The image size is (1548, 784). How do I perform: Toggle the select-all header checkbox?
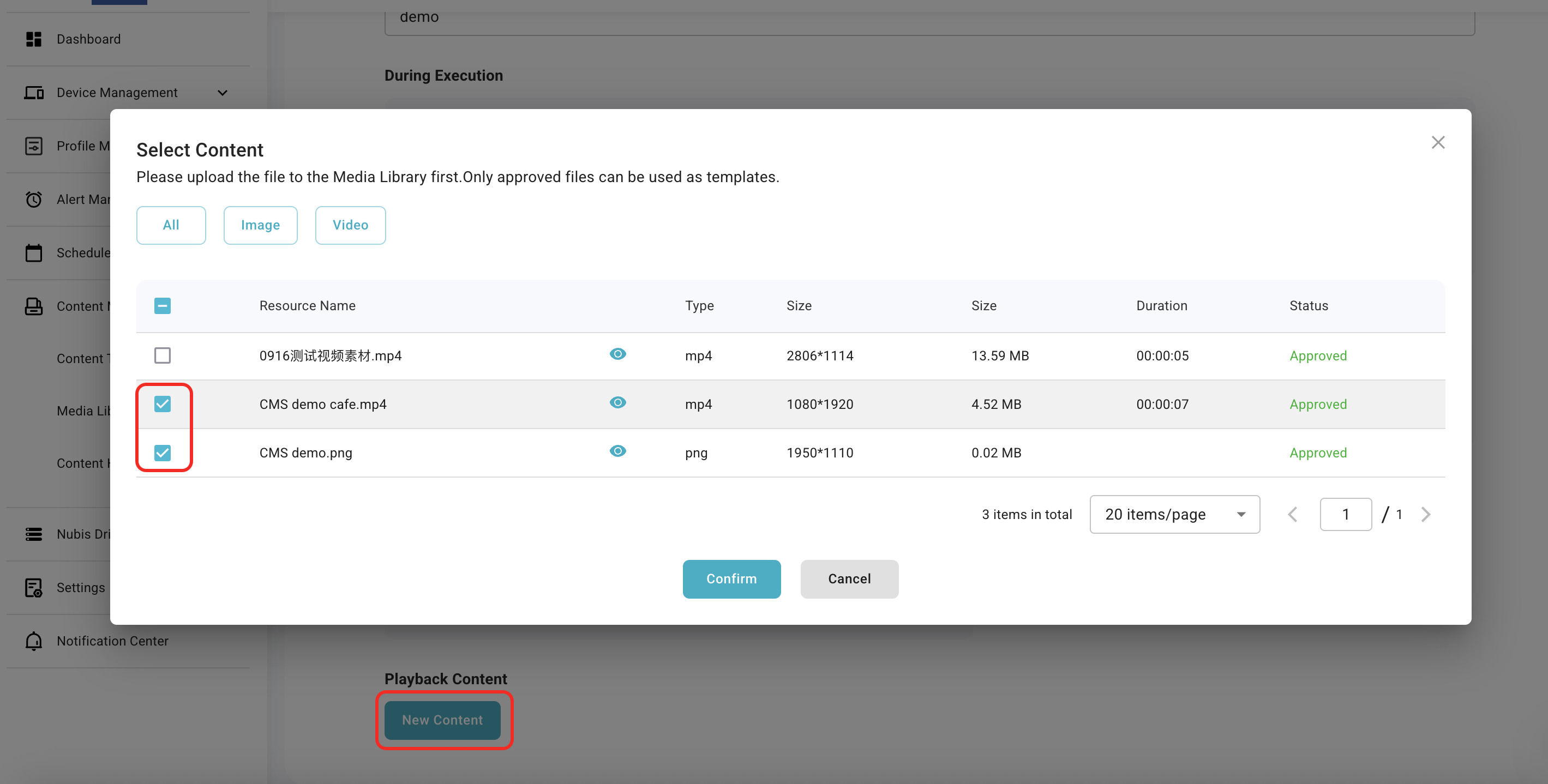pyautogui.click(x=162, y=306)
